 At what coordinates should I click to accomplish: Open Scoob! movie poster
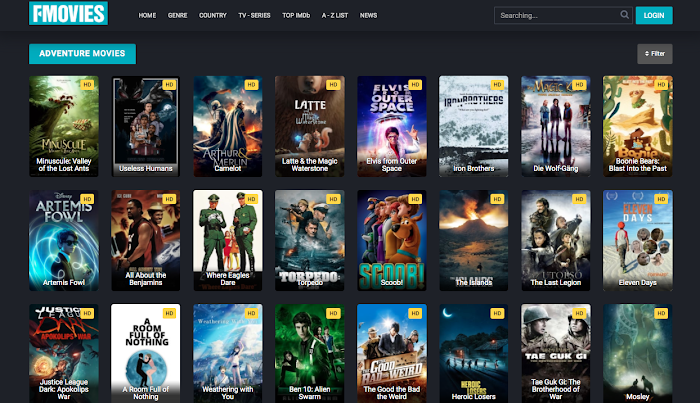click(x=392, y=241)
